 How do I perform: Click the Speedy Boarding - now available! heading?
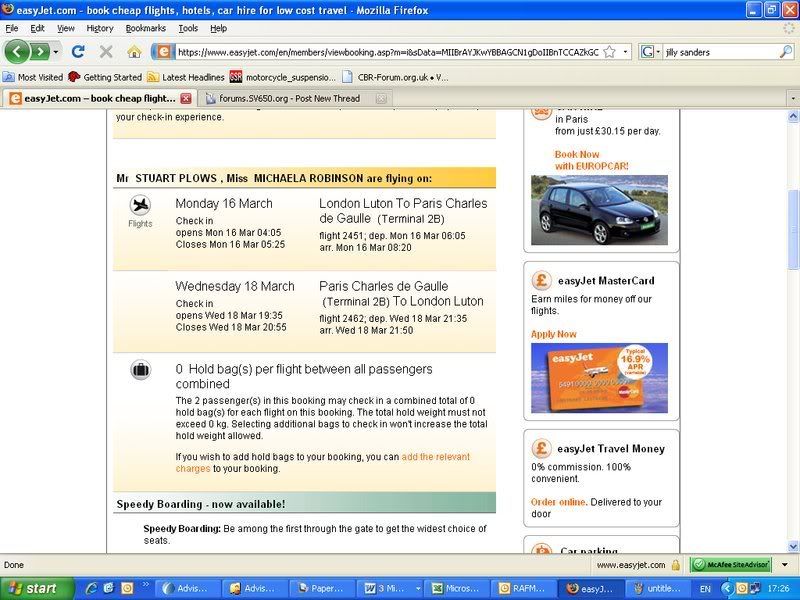[201, 504]
